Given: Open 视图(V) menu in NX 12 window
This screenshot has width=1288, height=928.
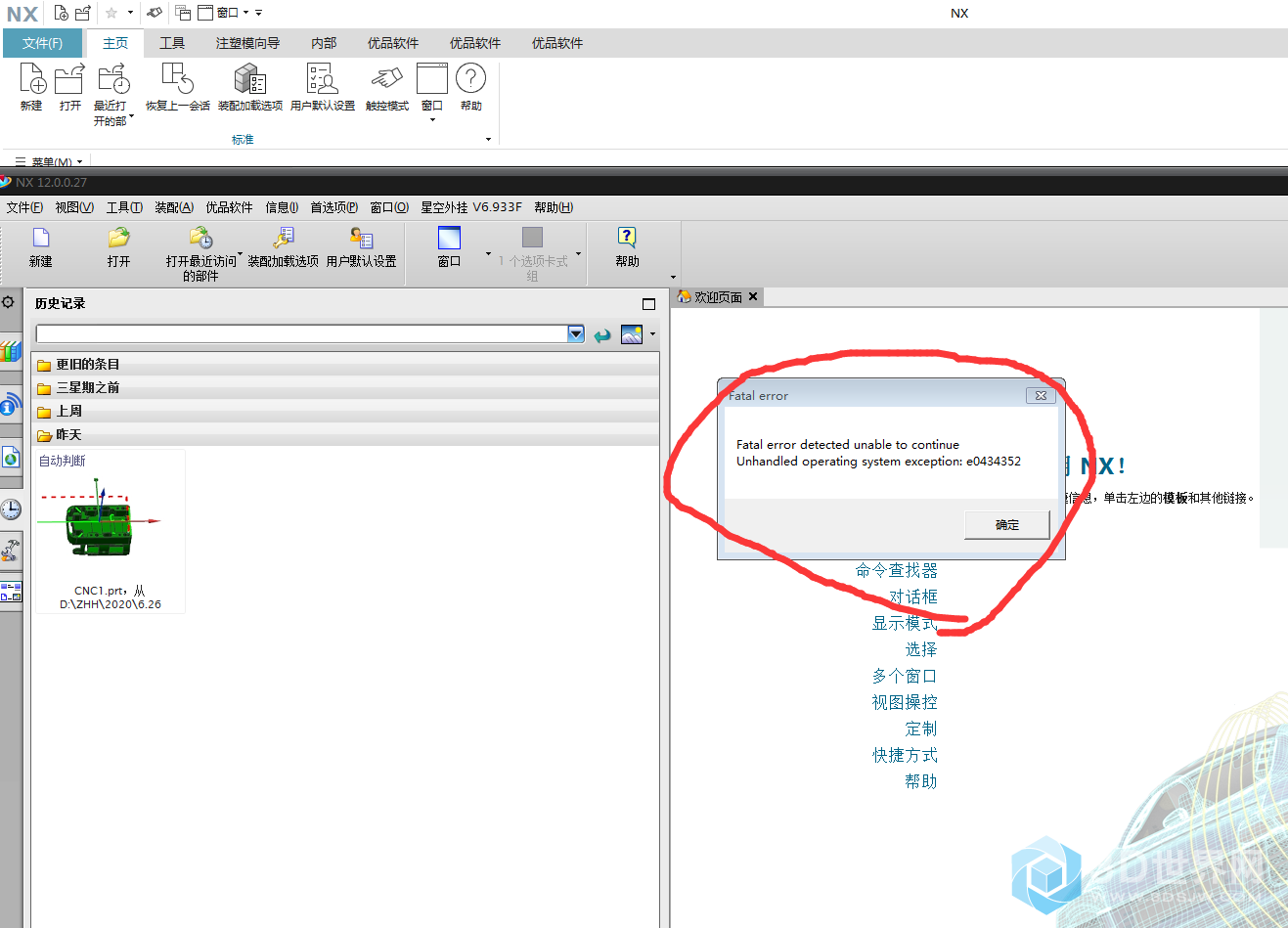Looking at the screenshot, I should 74,207.
